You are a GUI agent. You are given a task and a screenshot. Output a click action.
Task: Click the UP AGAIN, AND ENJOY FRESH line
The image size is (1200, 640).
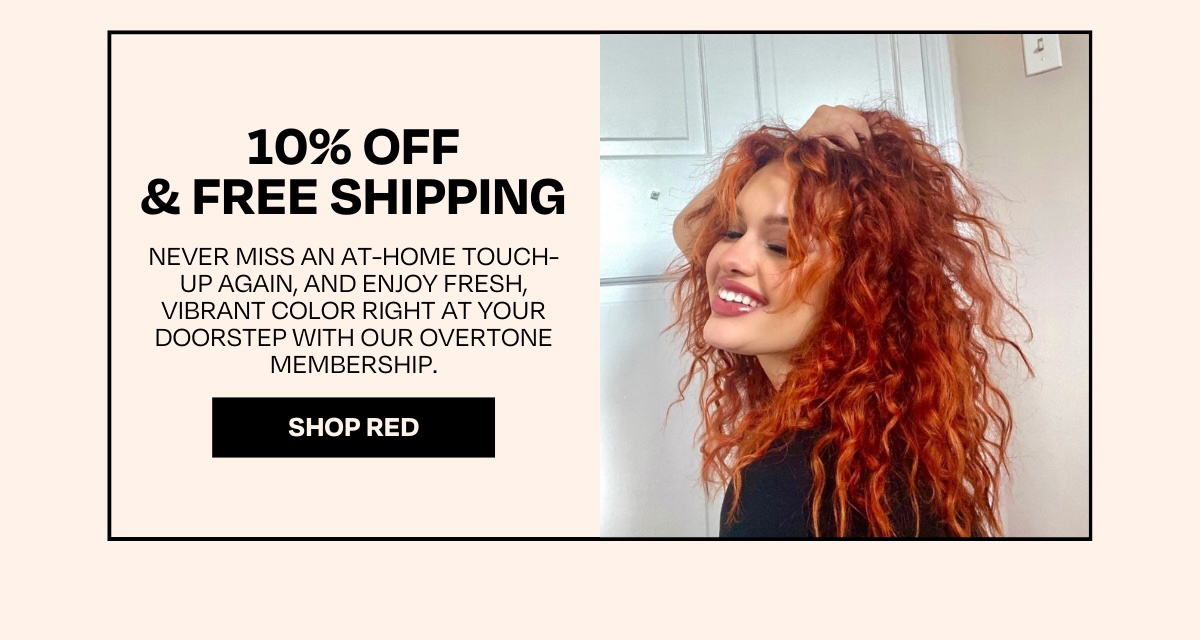click(x=353, y=284)
